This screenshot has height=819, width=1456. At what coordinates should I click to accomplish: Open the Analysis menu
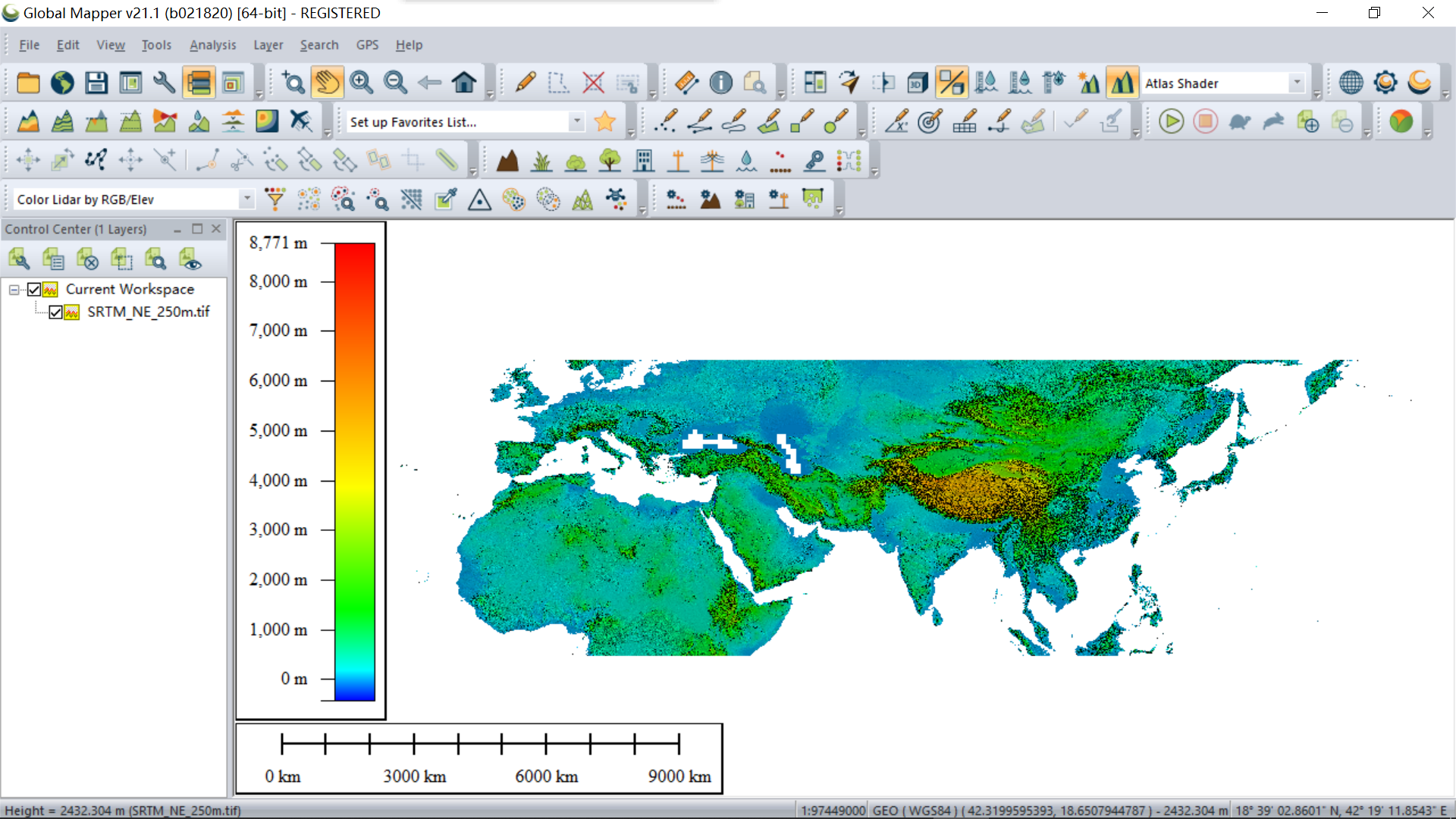coord(212,45)
